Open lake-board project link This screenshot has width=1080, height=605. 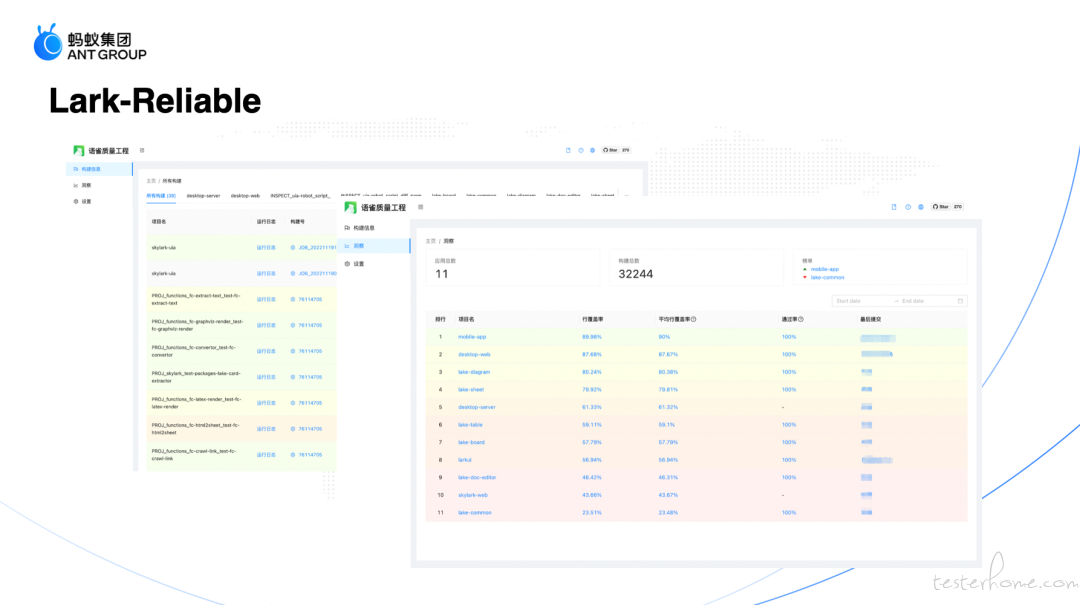[x=471, y=442]
